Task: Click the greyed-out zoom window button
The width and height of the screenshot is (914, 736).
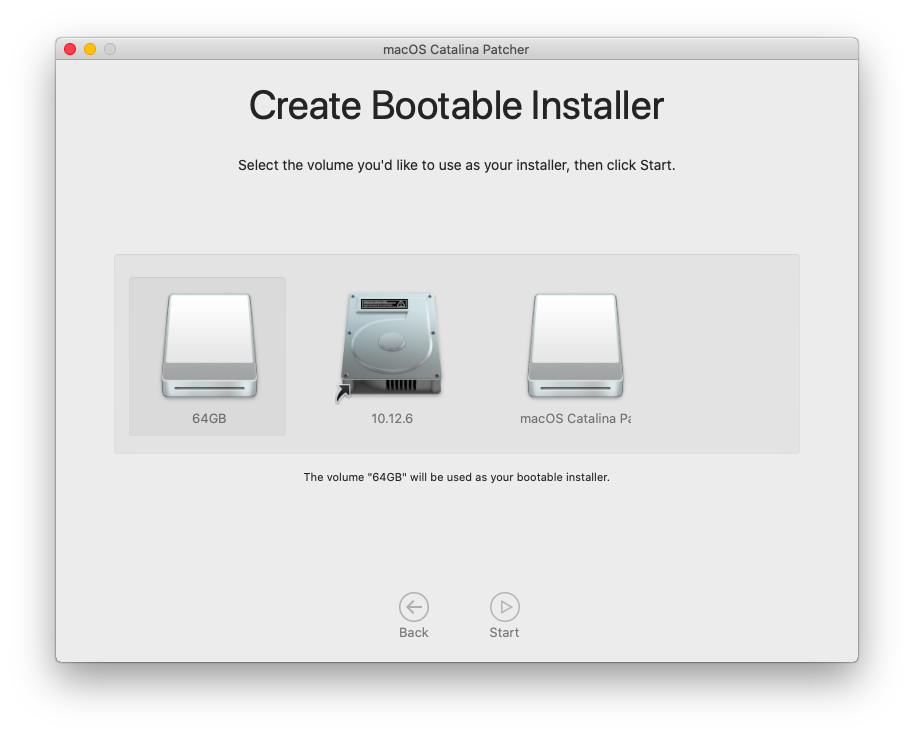Action: pos(110,49)
